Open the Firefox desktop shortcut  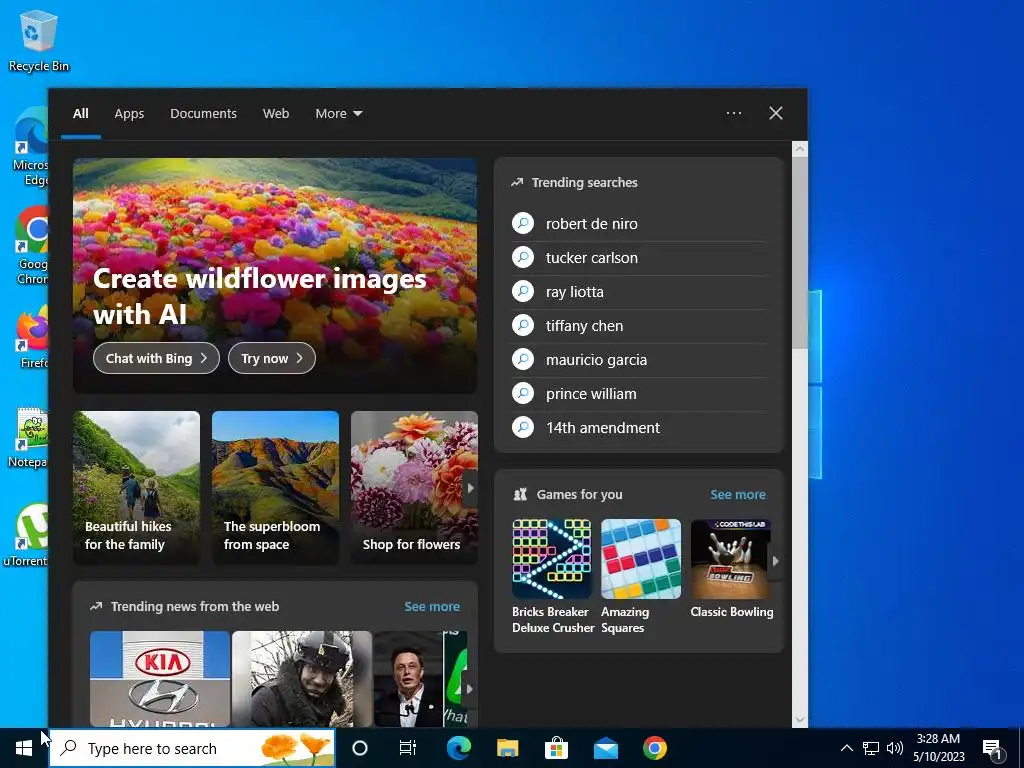[x=33, y=338]
